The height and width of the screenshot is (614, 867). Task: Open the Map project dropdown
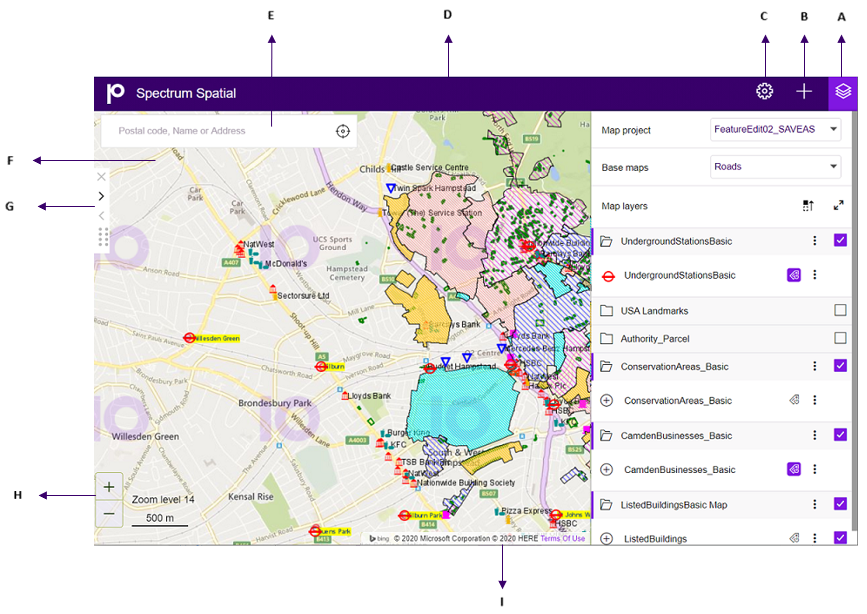pyautogui.click(x=775, y=129)
